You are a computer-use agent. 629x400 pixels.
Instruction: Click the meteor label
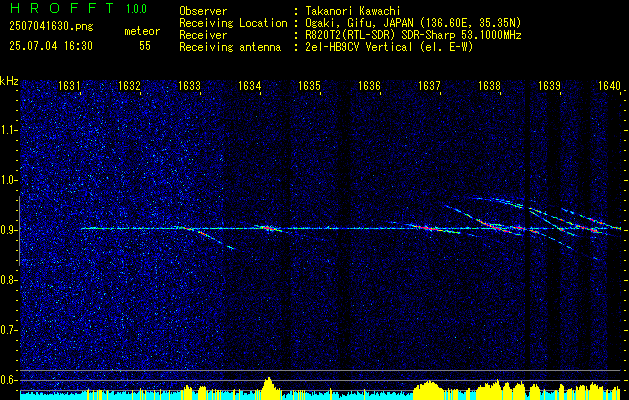(142, 31)
